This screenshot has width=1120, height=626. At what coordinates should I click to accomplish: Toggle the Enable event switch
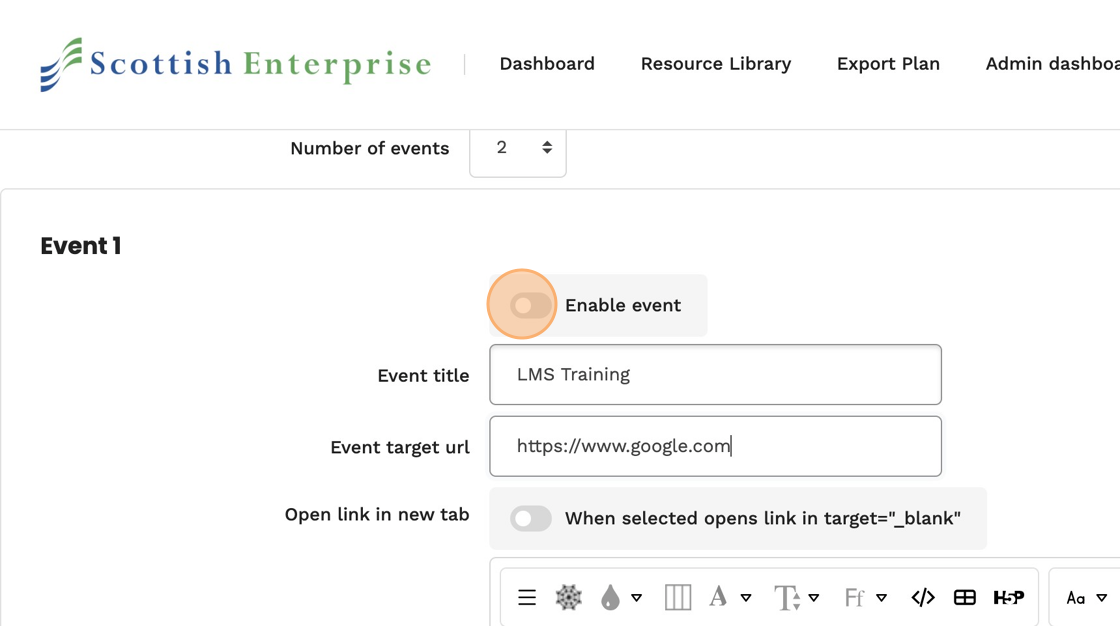[531, 305]
